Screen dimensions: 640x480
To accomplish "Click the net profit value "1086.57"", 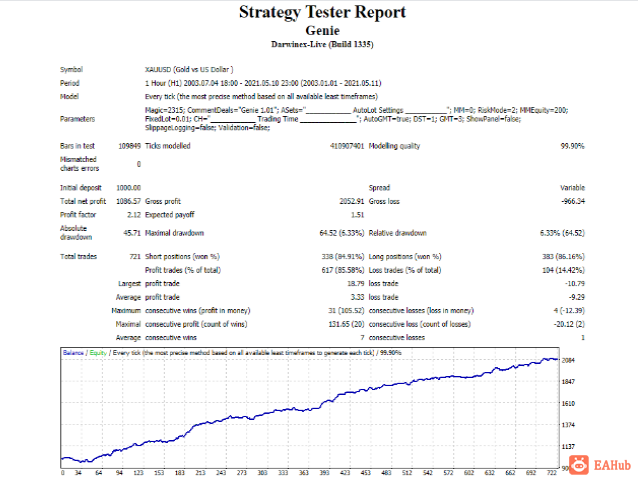I will (129, 202).
